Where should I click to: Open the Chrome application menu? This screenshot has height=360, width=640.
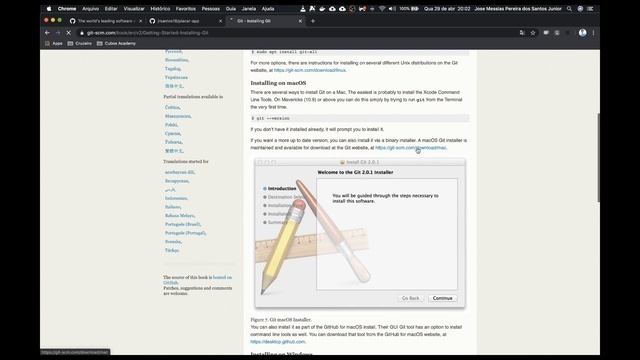tap(67, 9)
